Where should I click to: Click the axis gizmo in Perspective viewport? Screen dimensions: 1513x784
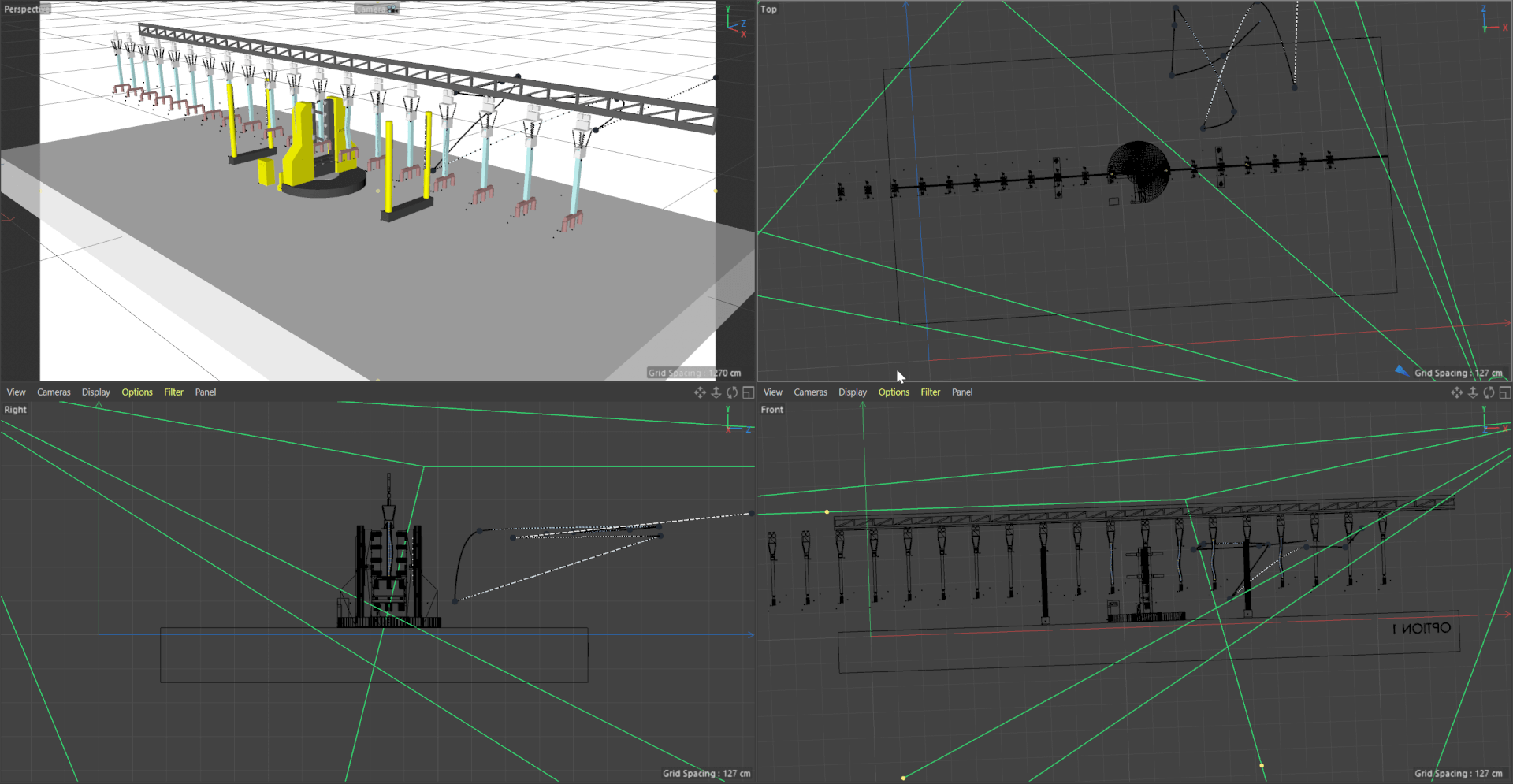tap(736, 23)
